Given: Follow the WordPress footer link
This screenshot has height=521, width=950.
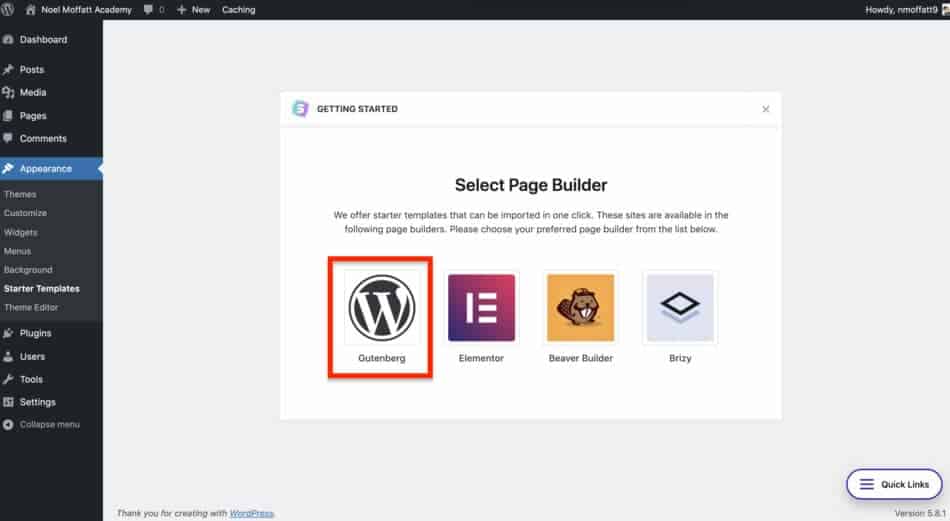Looking at the screenshot, I should [x=251, y=513].
